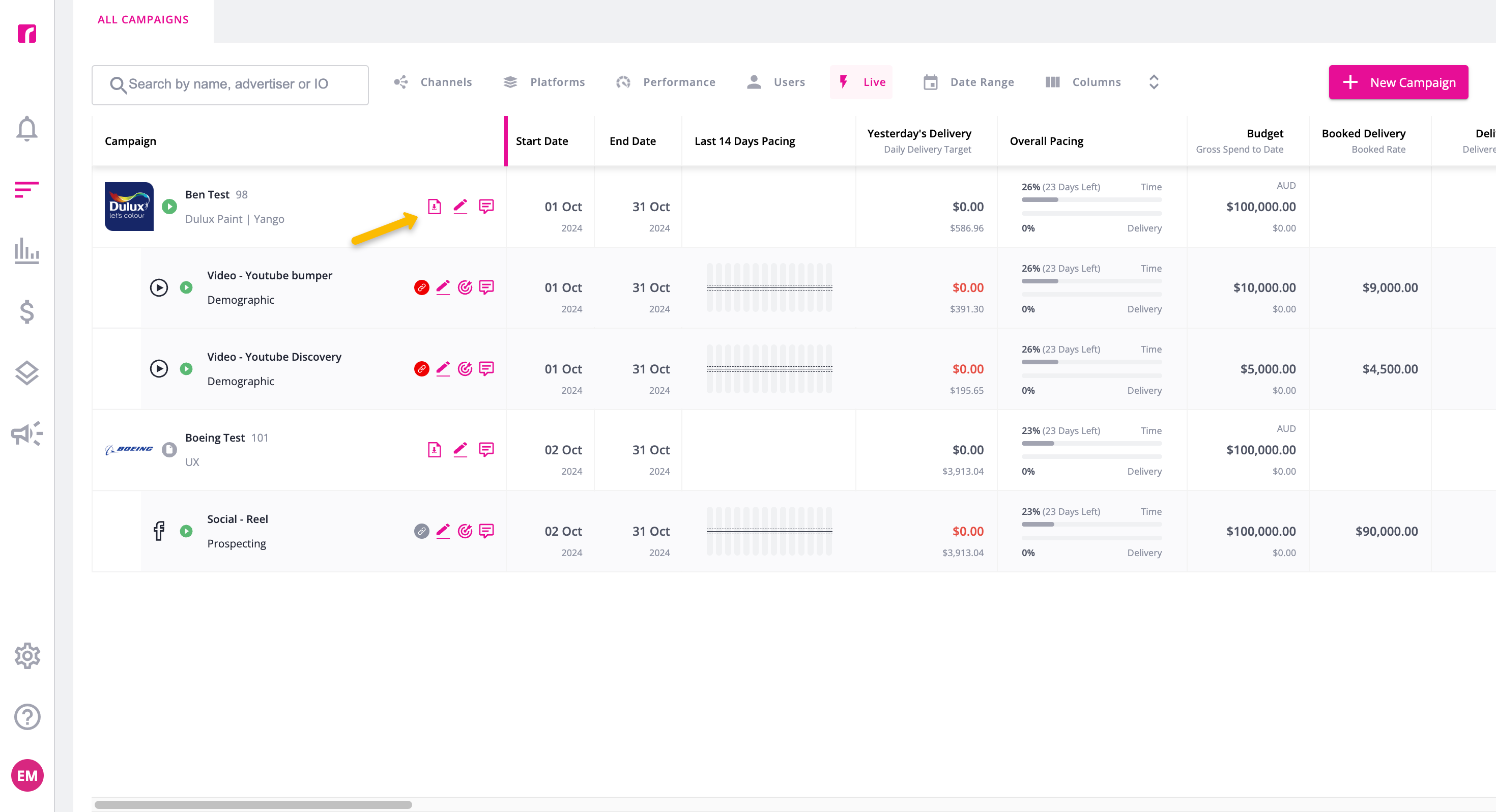Open the Users filter dropdown
Screen dimensions: 1496x812
click(x=776, y=82)
